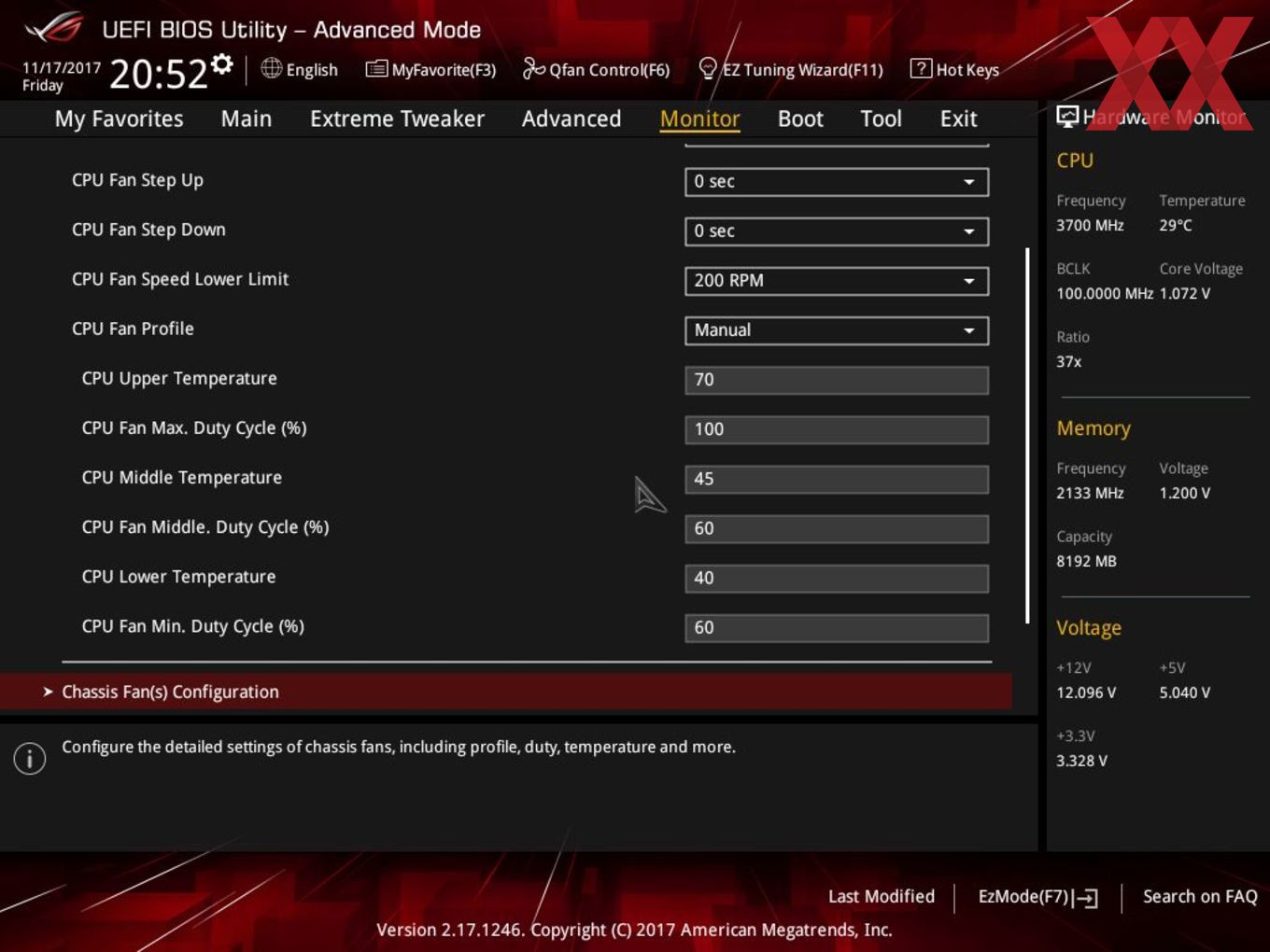The width and height of the screenshot is (1270, 952).
Task: Select CPU Fan Speed Lower Limit label
Action: [180, 279]
